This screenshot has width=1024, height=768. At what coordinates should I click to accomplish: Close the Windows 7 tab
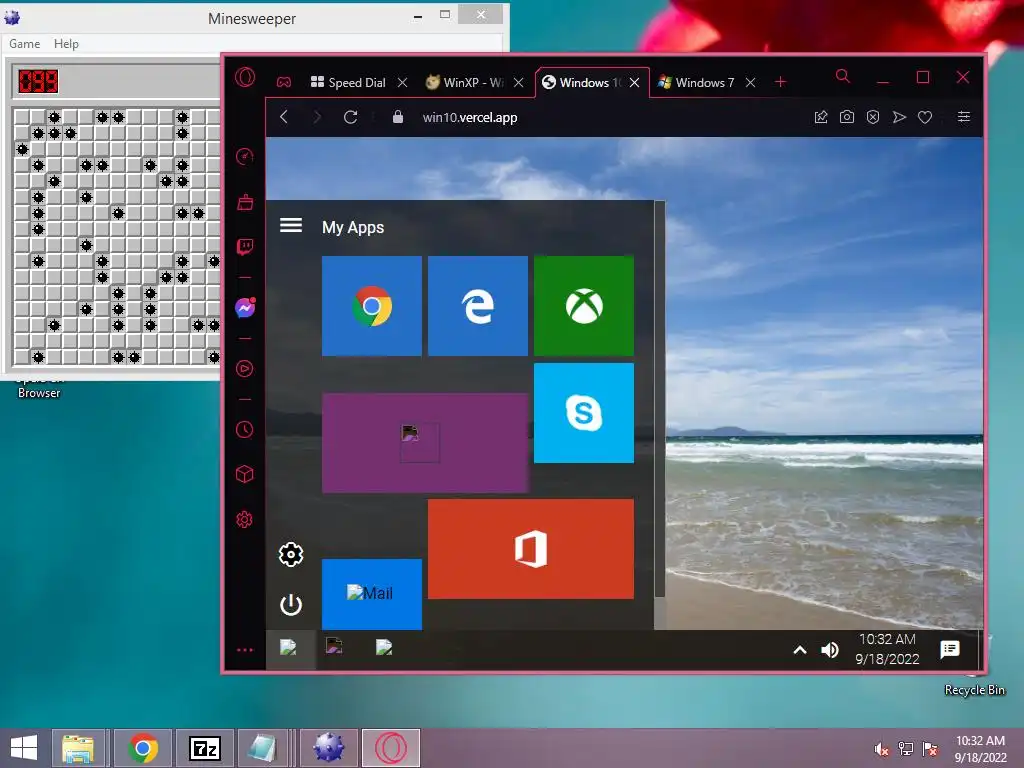click(750, 82)
